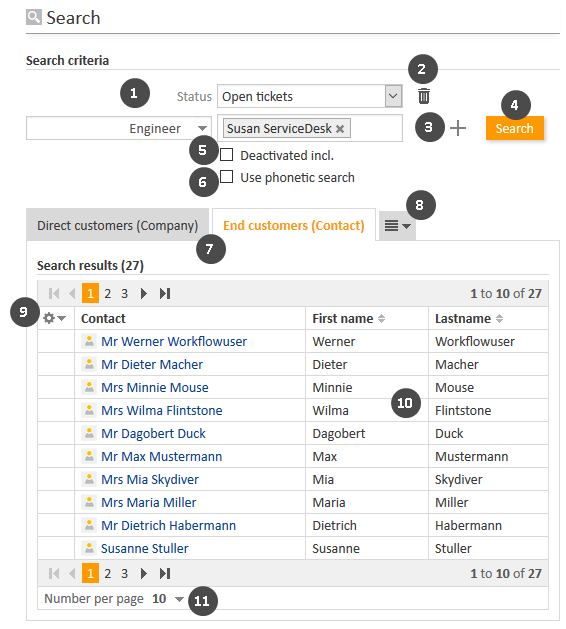Open the list view options dropdown beside tabs
The image size is (566, 629).
(398, 226)
